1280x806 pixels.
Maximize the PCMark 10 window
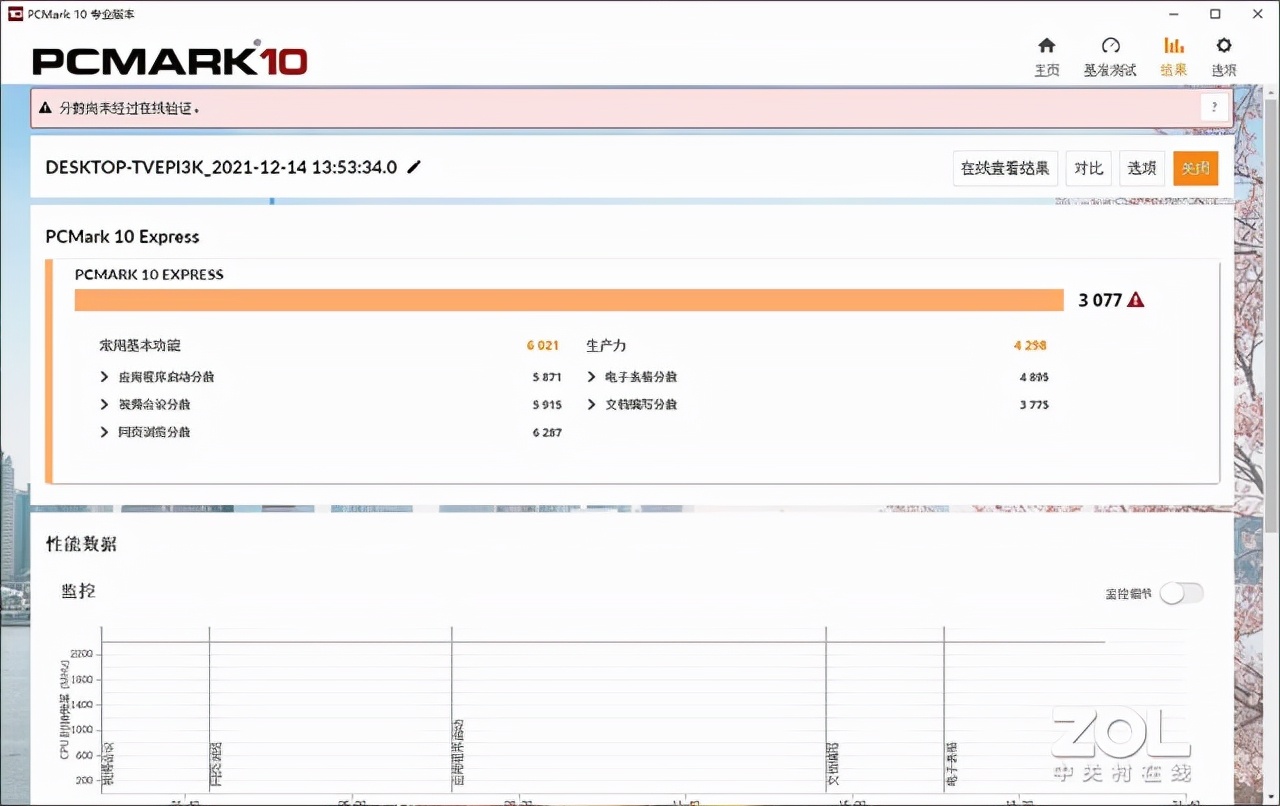1215,14
